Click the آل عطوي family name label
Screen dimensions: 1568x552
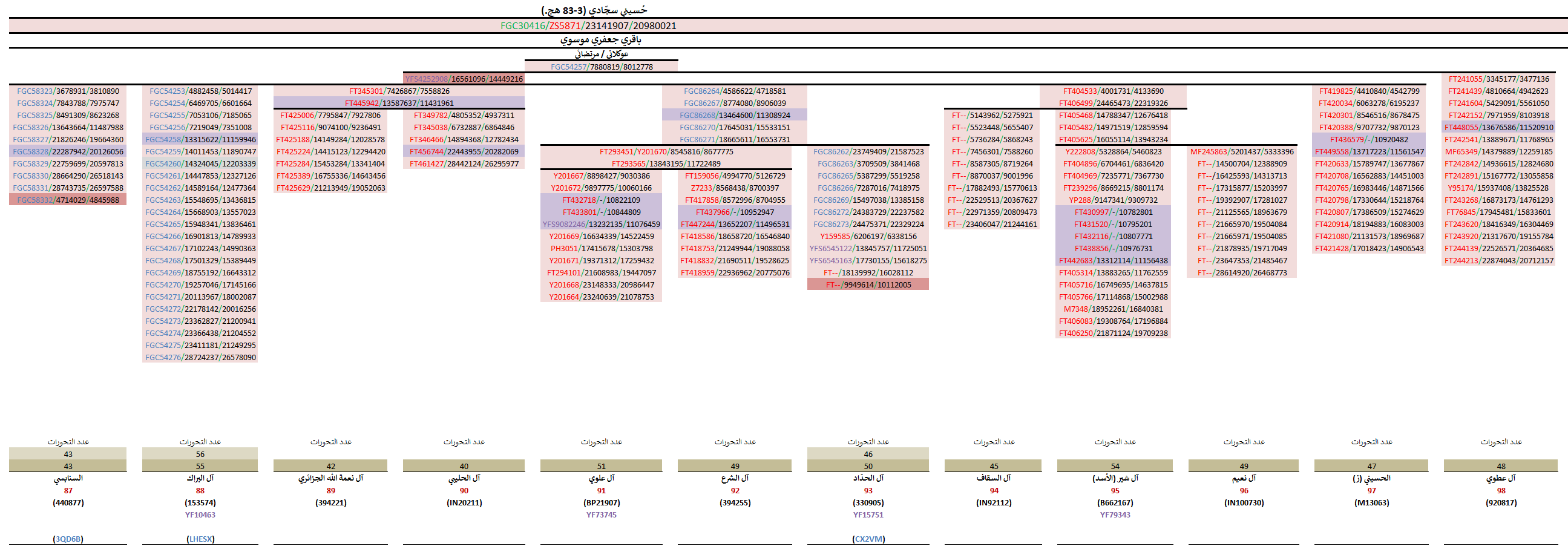1501,478
